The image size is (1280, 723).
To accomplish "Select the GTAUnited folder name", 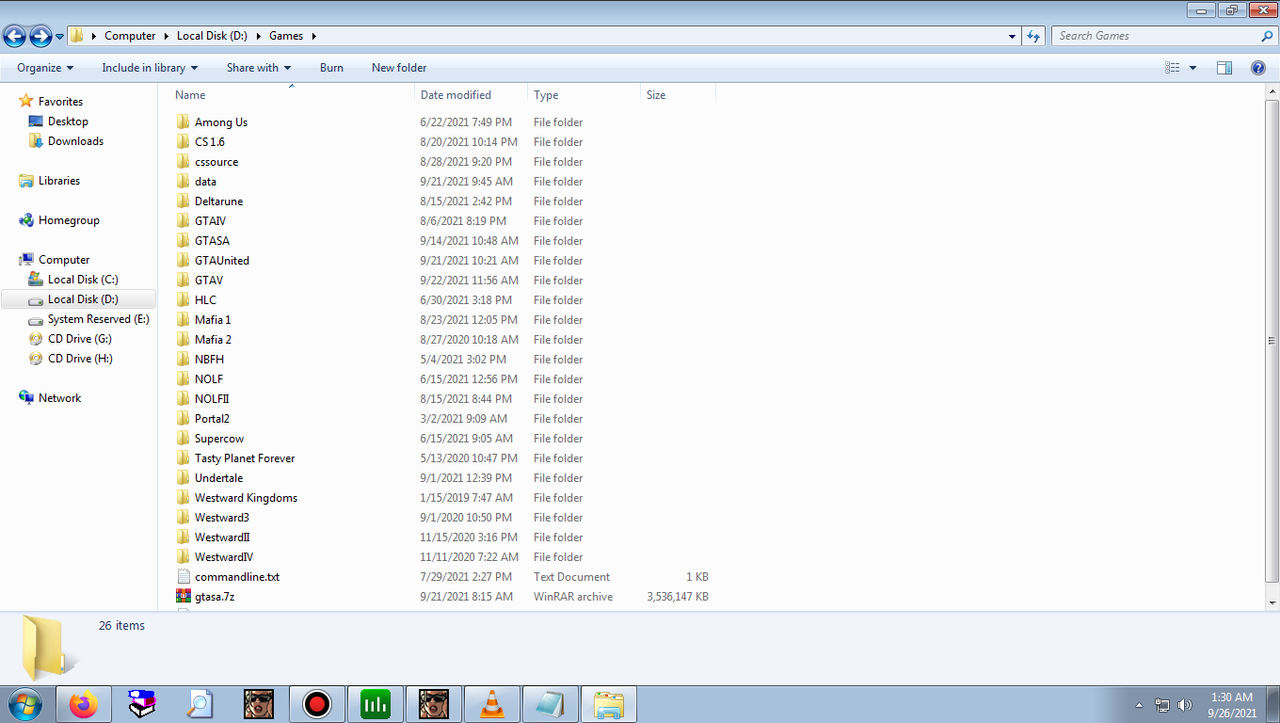I will pyautogui.click(x=222, y=261).
